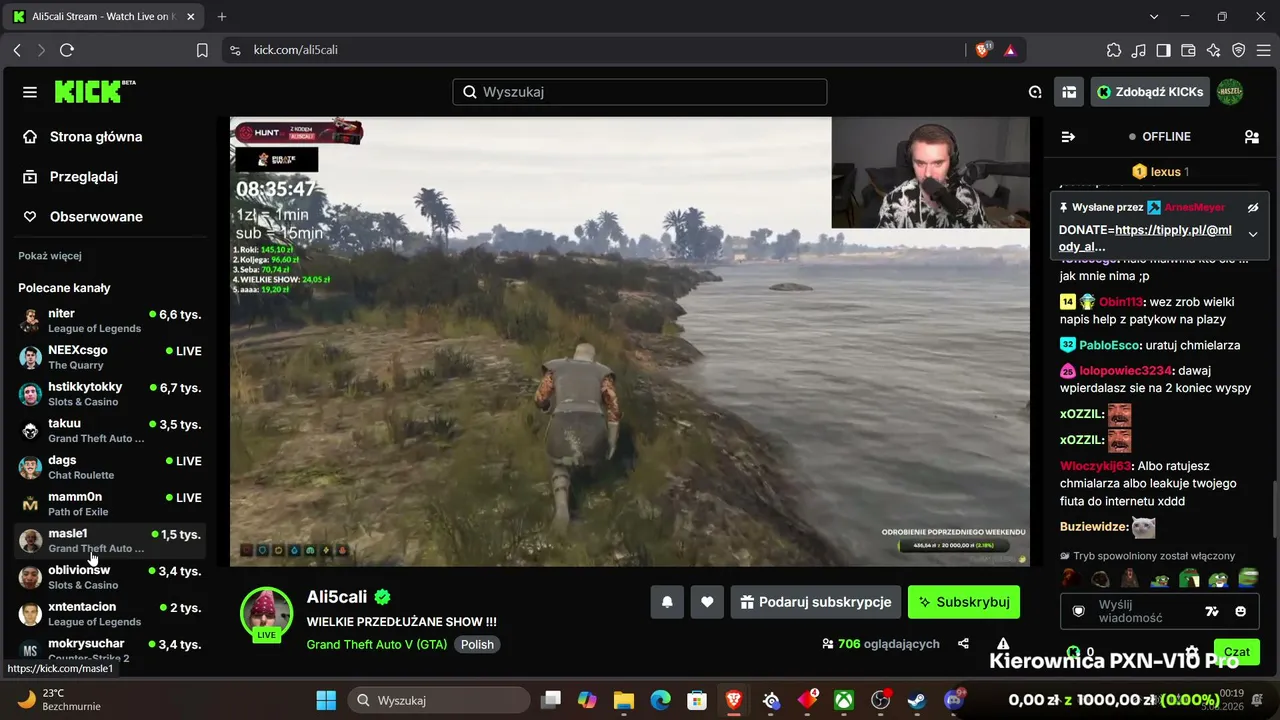
Task: Open dags Chat Roulette channel
Action: tap(110, 468)
